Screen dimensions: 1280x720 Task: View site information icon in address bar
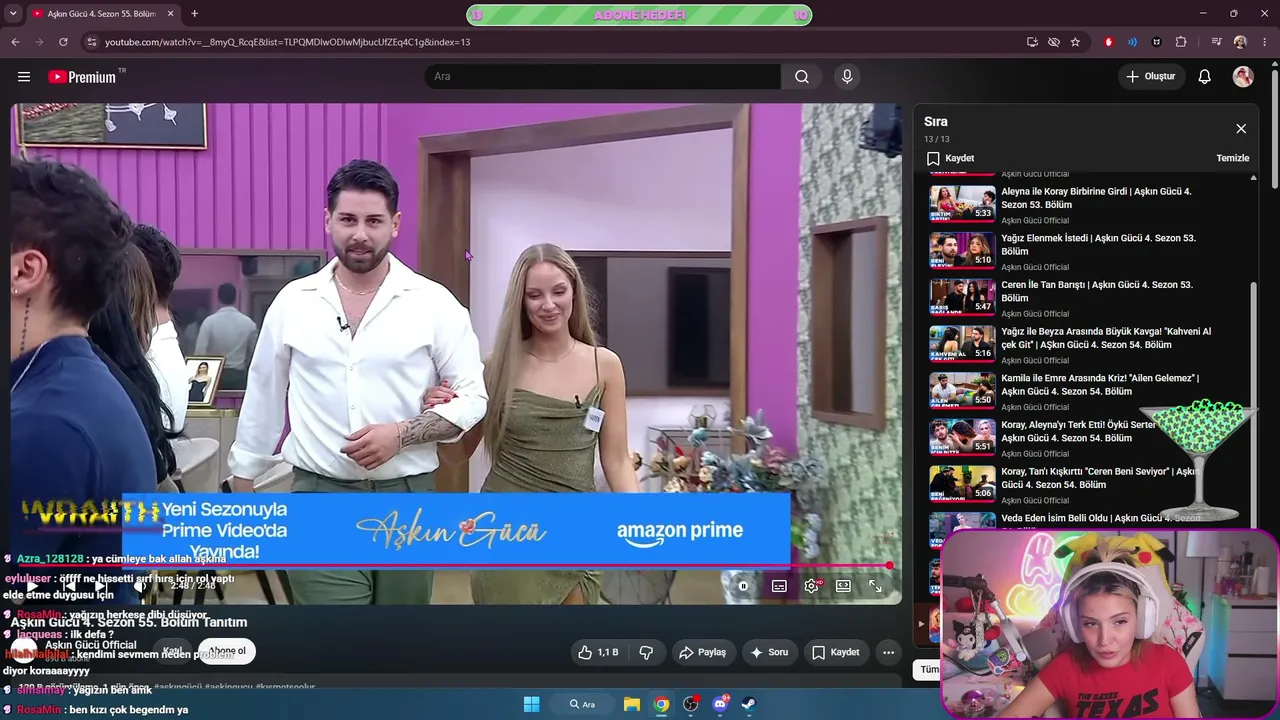(91, 42)
